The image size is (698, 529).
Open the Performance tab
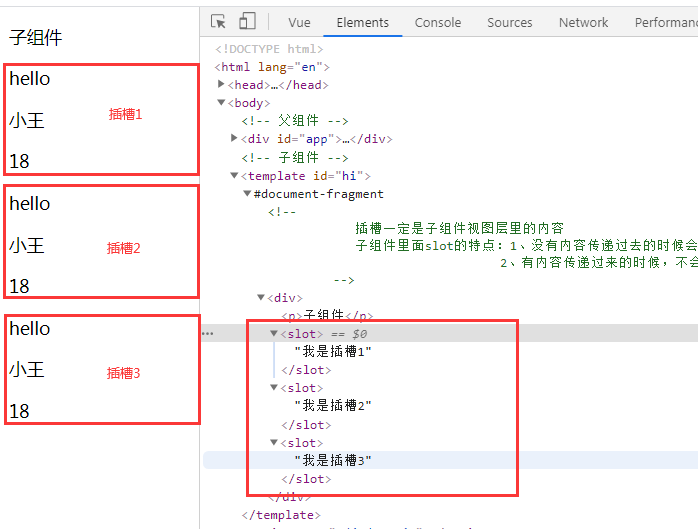[x=665, y=22]
